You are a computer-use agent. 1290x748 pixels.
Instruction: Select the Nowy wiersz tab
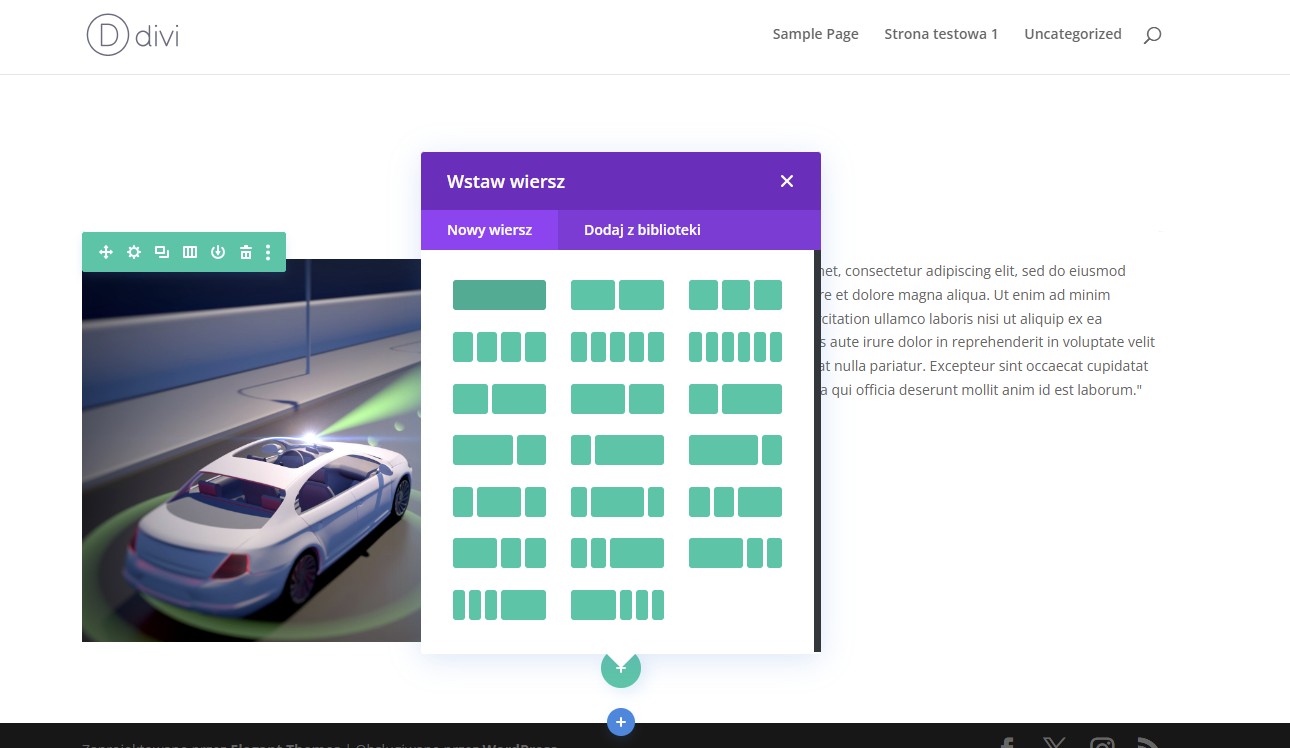coord(489,230)
